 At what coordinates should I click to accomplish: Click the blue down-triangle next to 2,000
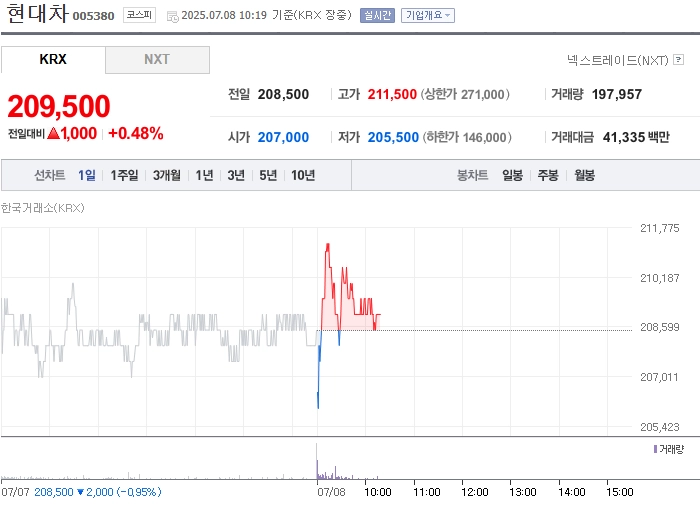click(x=80, y=492)
